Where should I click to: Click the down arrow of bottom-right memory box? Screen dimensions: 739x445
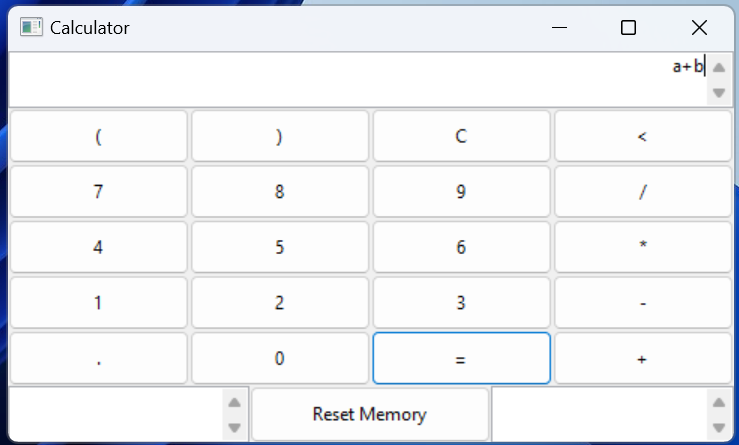tap(717, 427)
